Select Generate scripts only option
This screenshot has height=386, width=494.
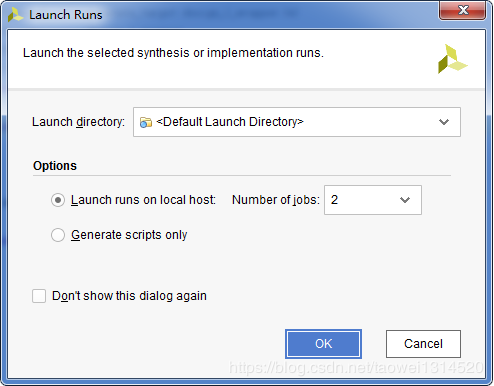(58, 235)
